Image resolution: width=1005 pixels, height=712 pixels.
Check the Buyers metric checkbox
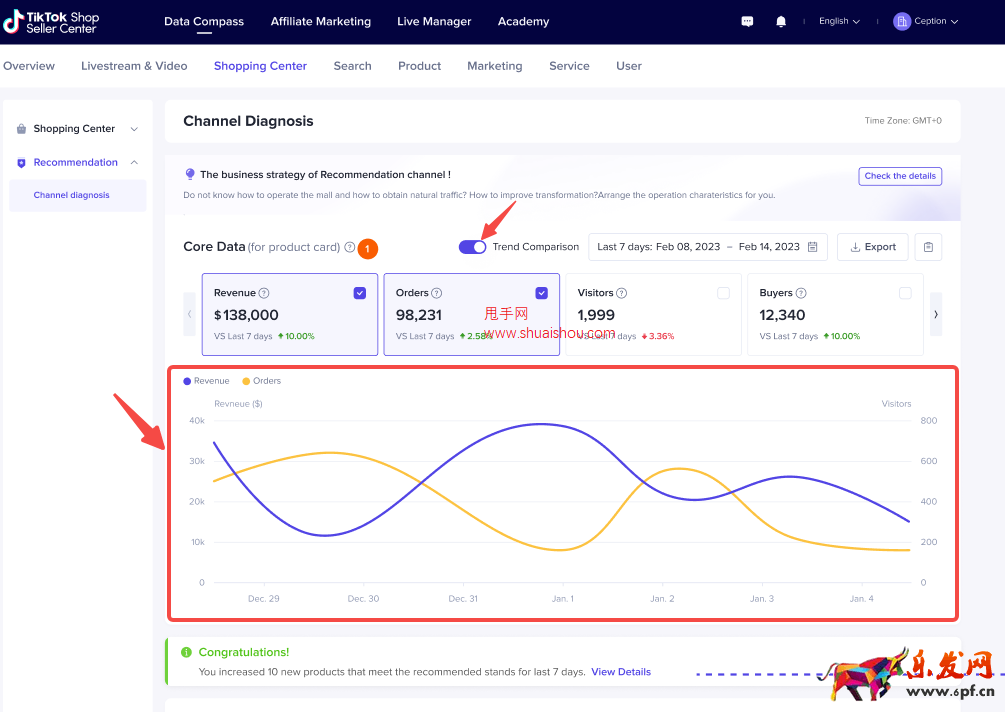click(905, 293)
